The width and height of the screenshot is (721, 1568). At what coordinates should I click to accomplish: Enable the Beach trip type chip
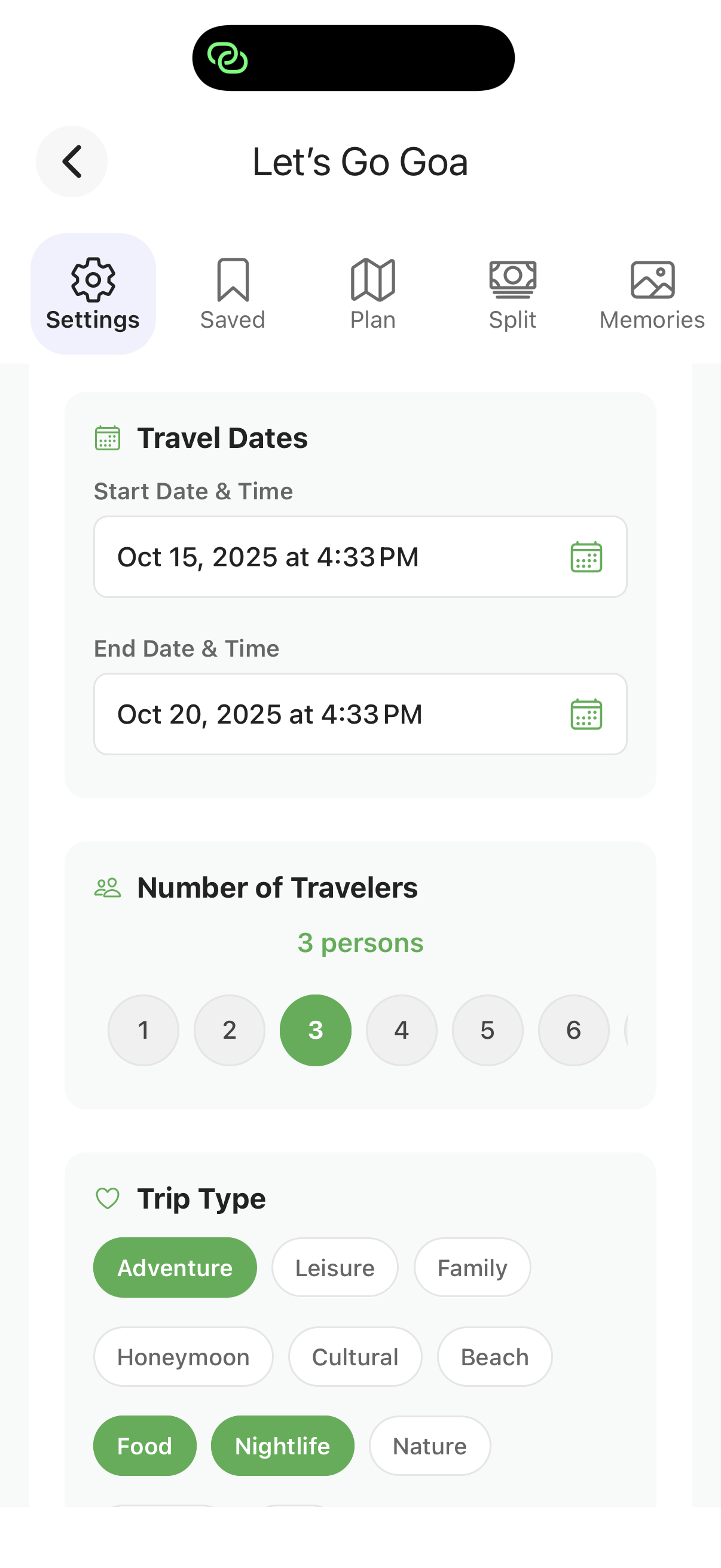coord(494,1357)
